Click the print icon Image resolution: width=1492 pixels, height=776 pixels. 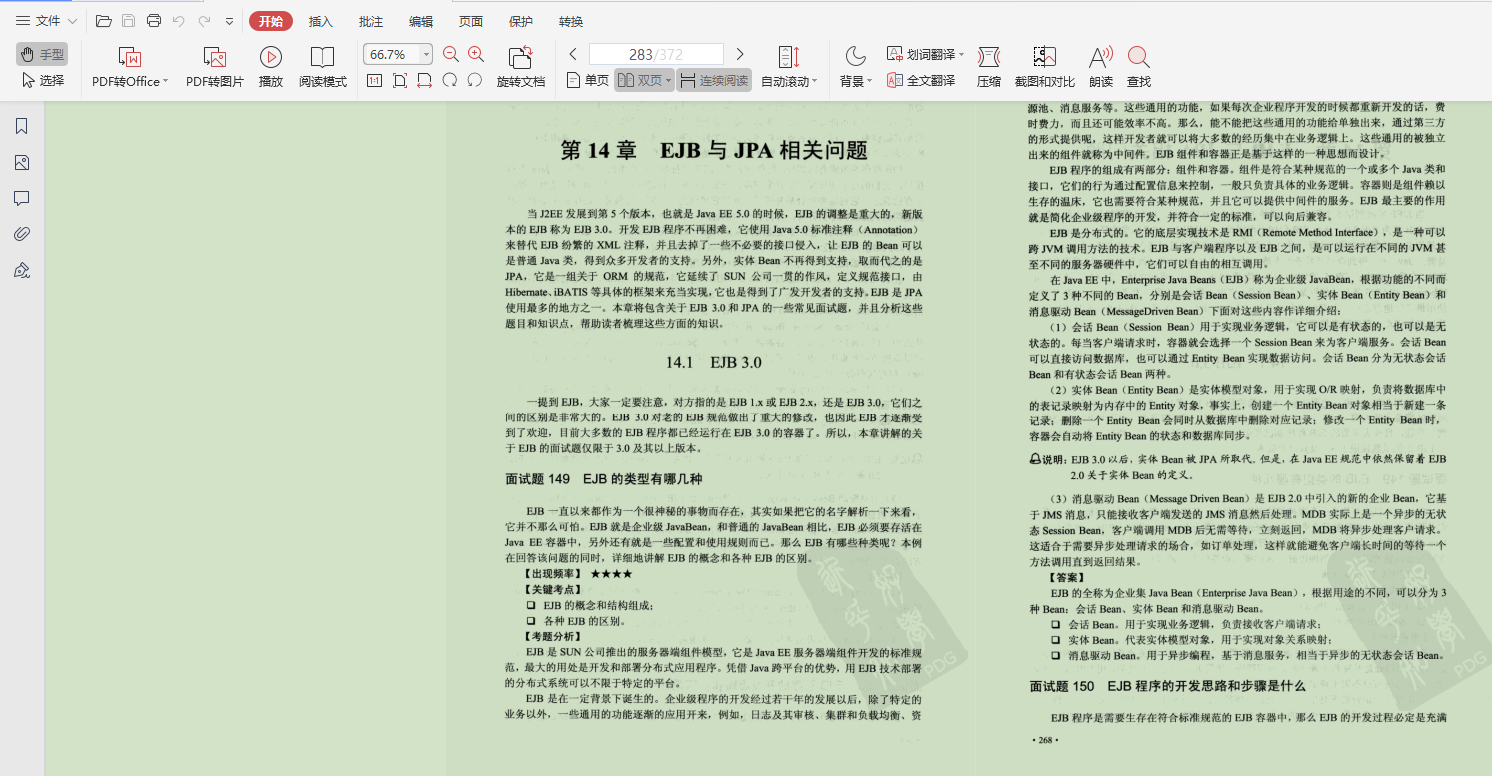click(153, 21)
